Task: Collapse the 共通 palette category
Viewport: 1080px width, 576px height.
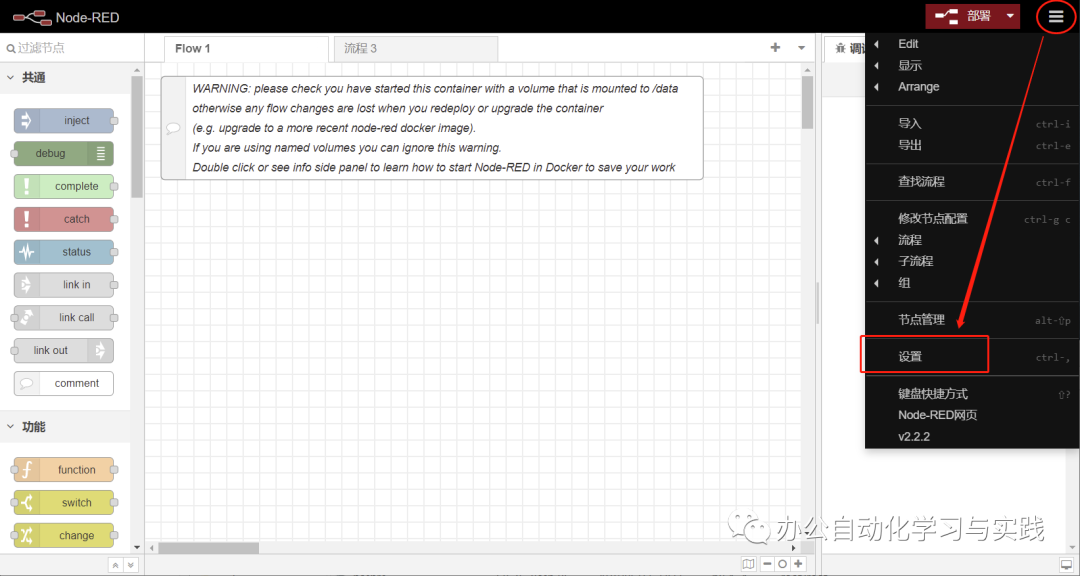Action: coord(65,78)
